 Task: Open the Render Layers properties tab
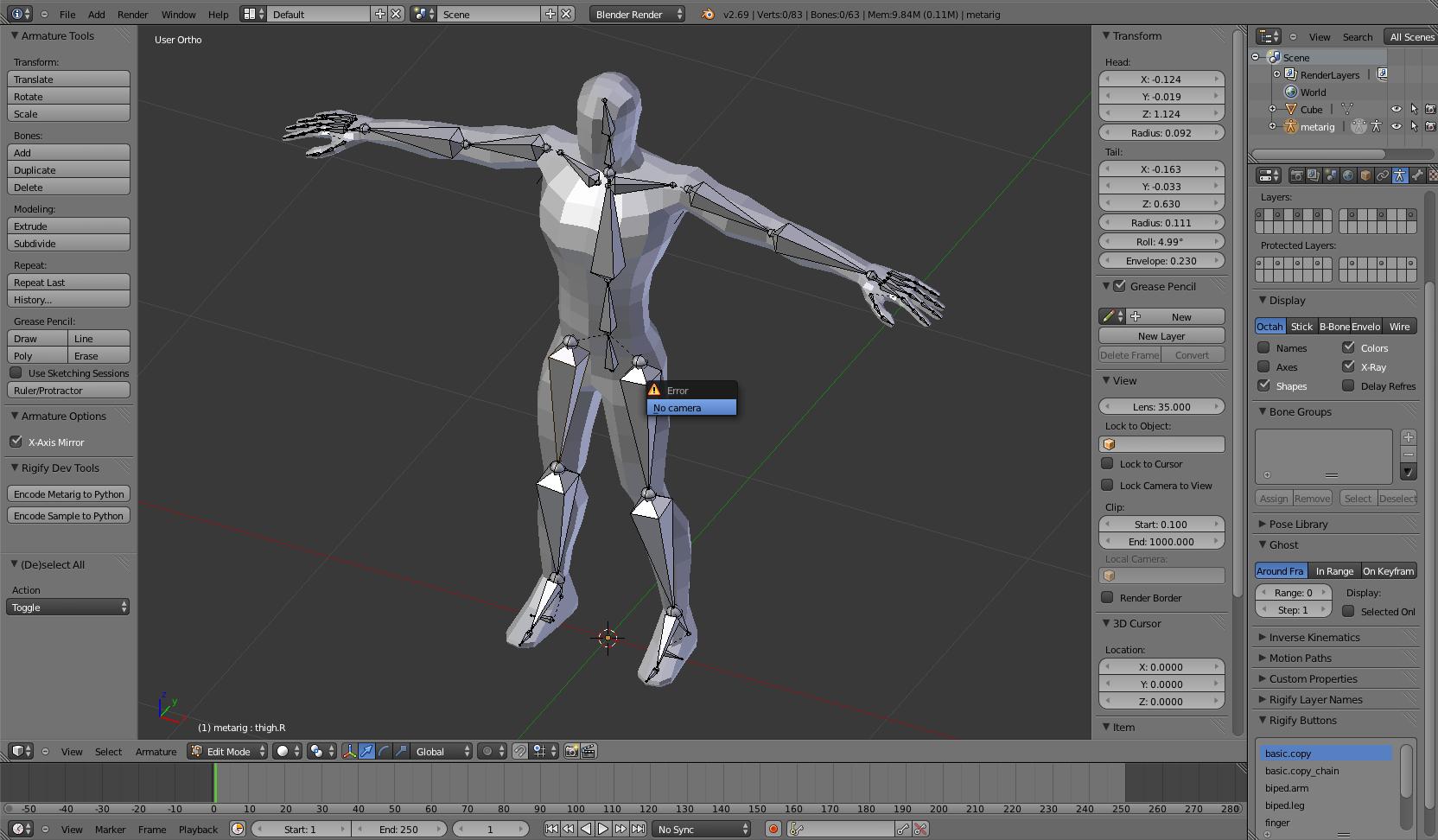(1313, 175)
